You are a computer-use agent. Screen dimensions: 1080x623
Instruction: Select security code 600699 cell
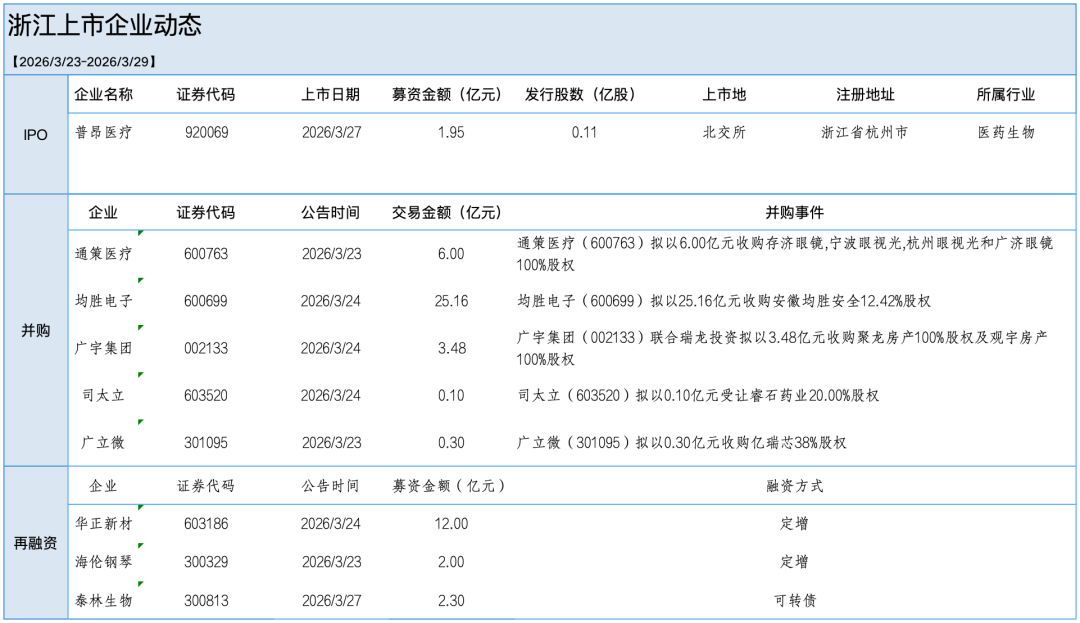point(206,301)
